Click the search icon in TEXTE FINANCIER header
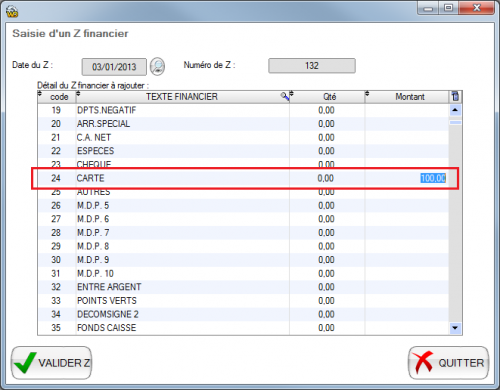Screen dimensions: 500x390 point(284,96)
